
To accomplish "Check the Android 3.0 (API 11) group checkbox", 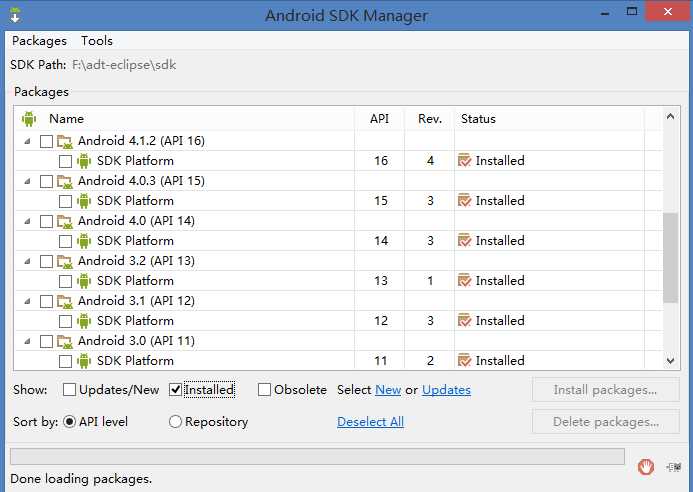I will tap(46, 341).
